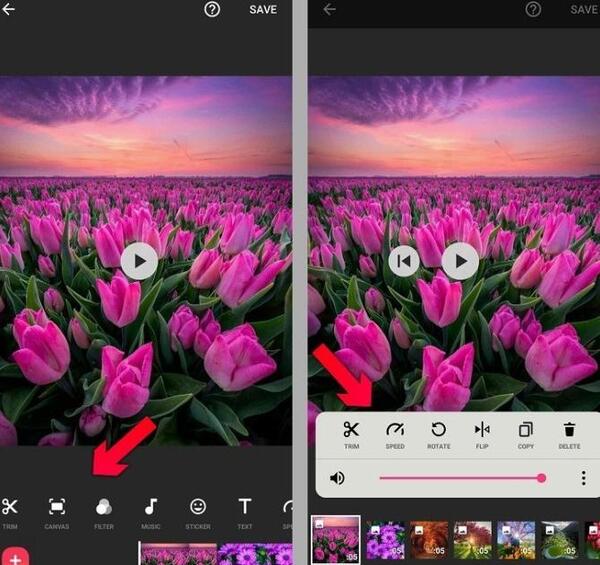Viewport: 600px width, 565px height.
Task: Select the orange canyon thumbnail
Action: point(429,540)
